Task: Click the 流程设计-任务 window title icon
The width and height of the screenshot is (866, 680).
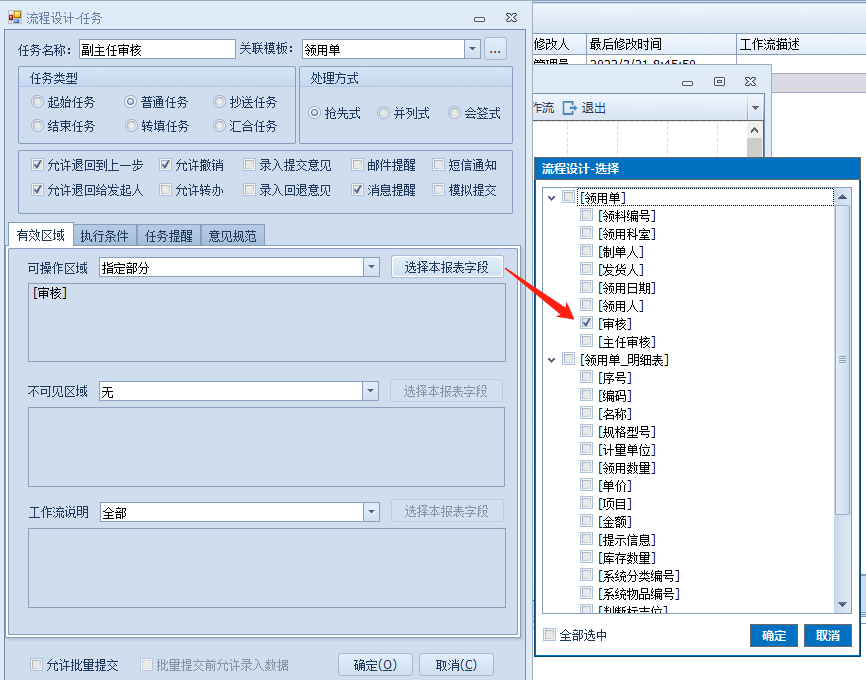Action: (x=15, y=18)
